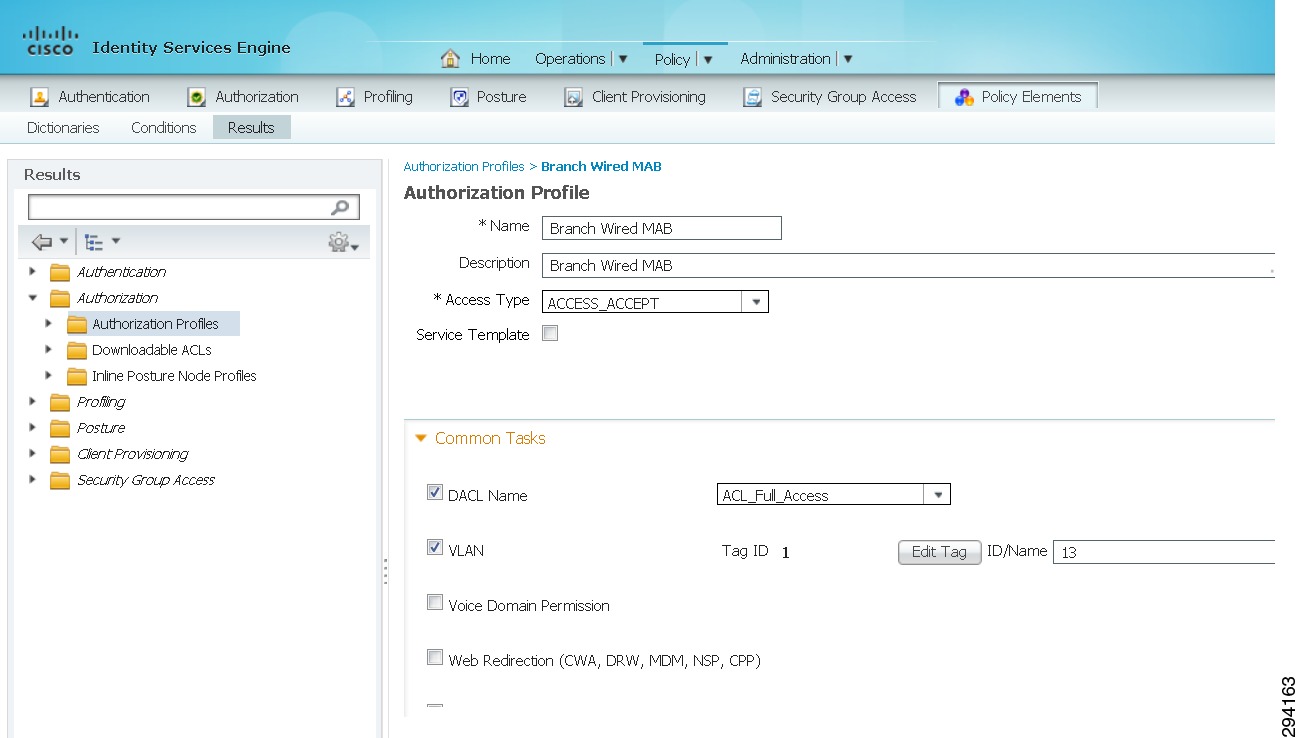Click the Branch Wired MAB breadcrumb
Screen dimensions: 1297x738
point(601,167)
